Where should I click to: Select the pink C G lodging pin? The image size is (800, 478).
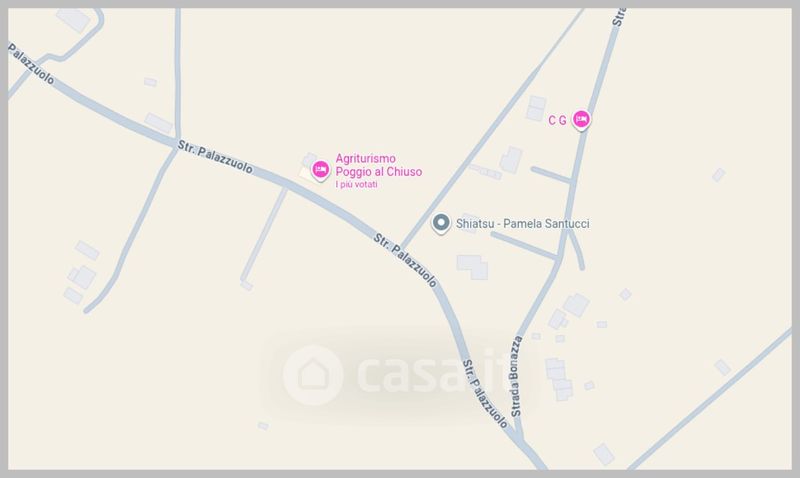coord(581,120)
